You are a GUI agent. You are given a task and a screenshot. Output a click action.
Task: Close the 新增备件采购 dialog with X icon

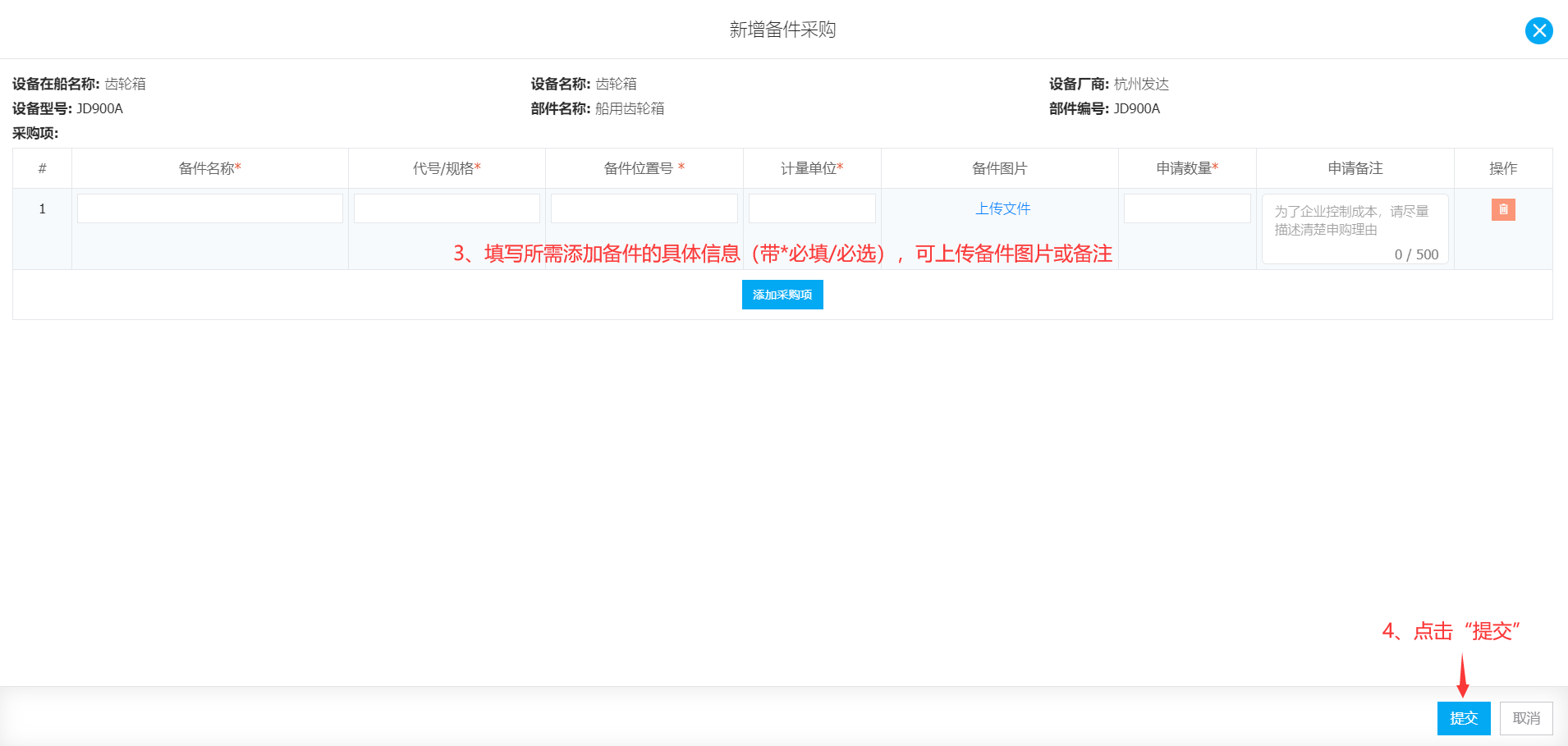[x=1538, y=30]
